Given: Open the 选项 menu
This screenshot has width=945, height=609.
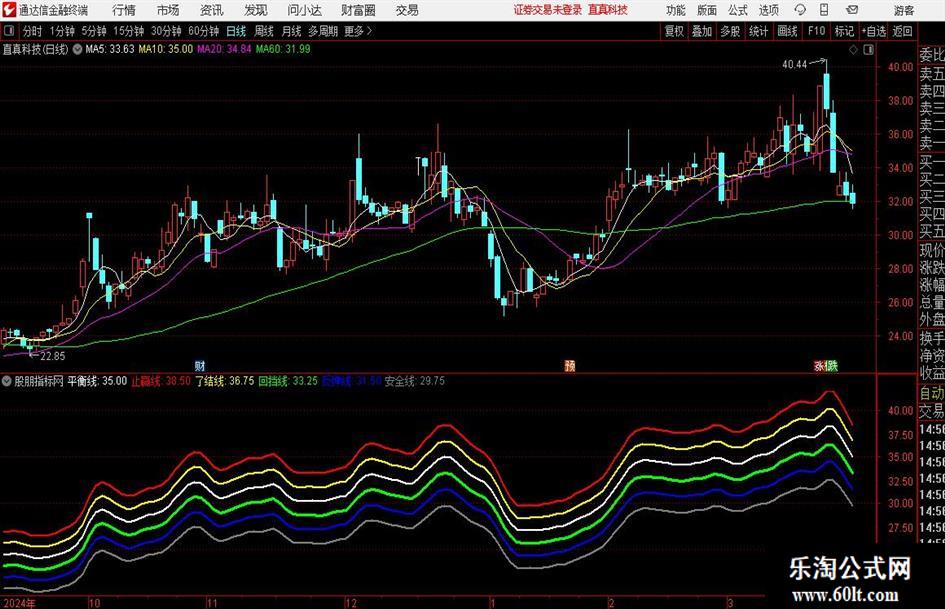Looking at the screenshot, I should [768, 10].
